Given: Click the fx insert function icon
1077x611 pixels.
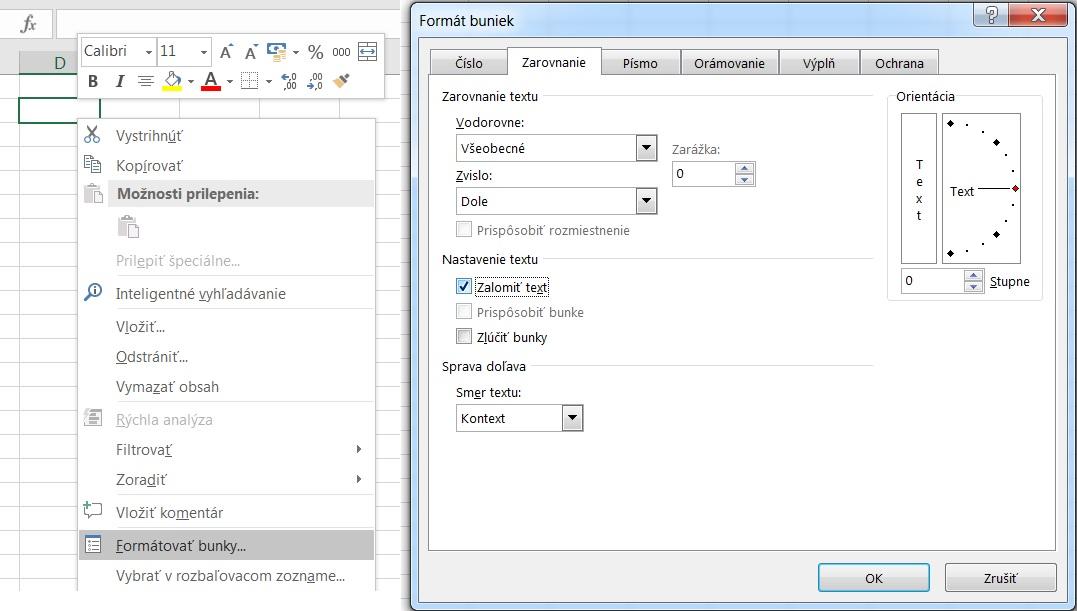Looking at the screenshot, I should 29,24.
